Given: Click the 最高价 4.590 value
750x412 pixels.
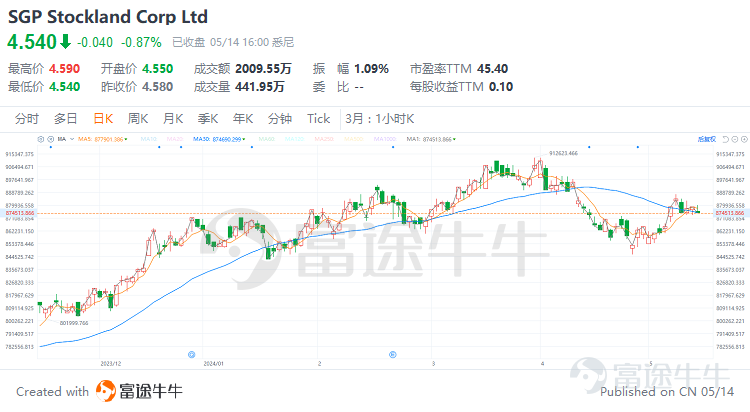Looking at the screenshot, I should coord(64,69).
